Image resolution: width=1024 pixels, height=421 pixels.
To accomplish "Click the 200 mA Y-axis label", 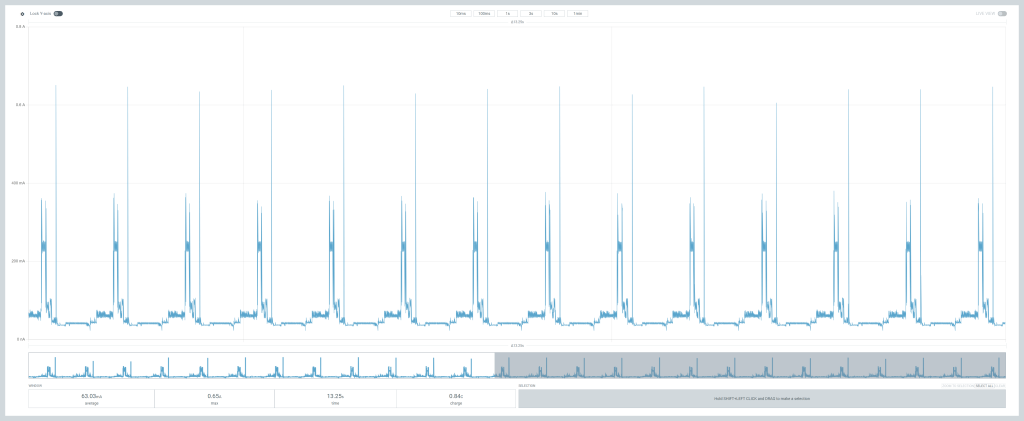I will click(19, 261).
